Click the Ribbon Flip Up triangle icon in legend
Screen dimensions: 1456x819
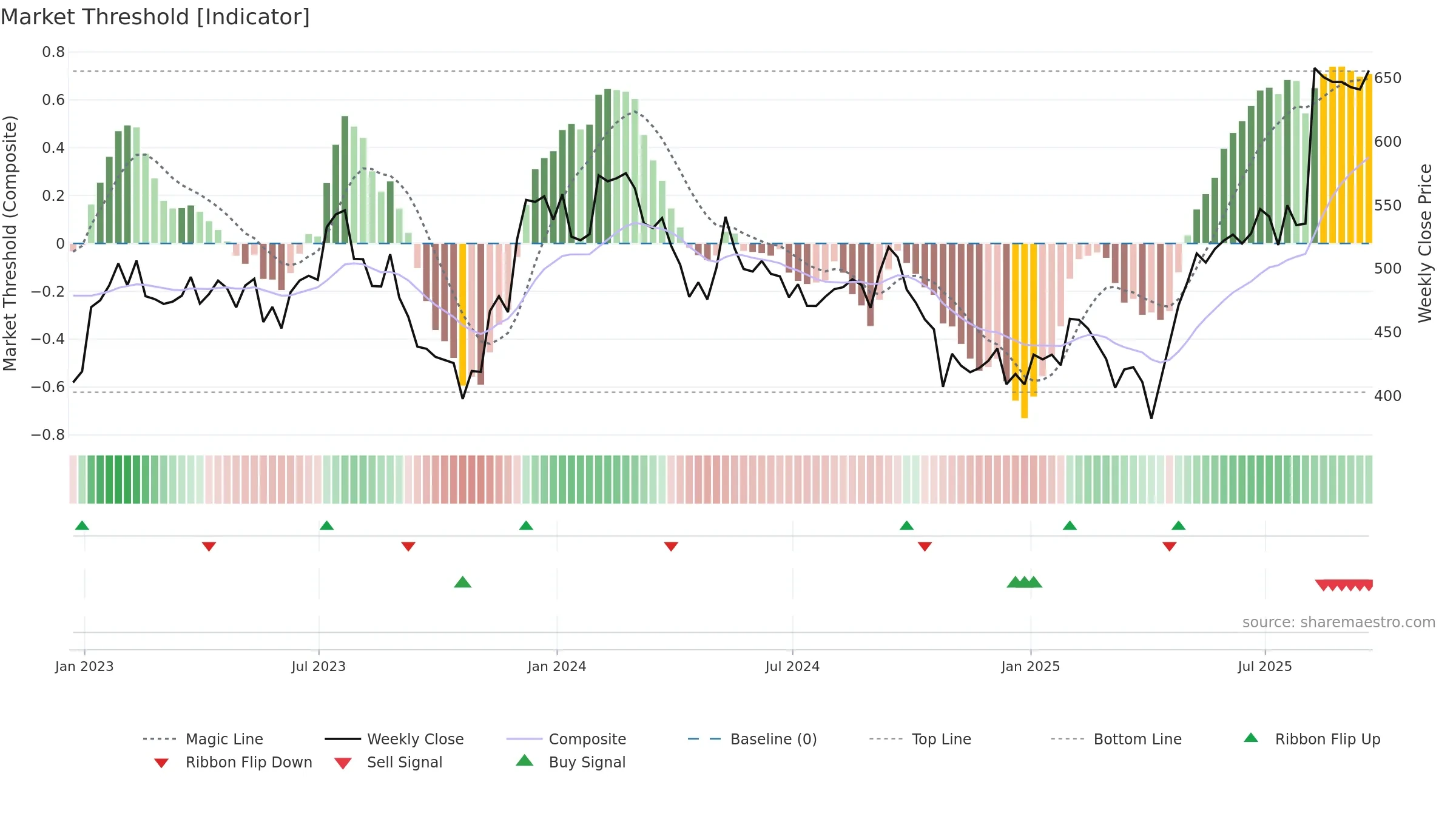point(1251,738)
